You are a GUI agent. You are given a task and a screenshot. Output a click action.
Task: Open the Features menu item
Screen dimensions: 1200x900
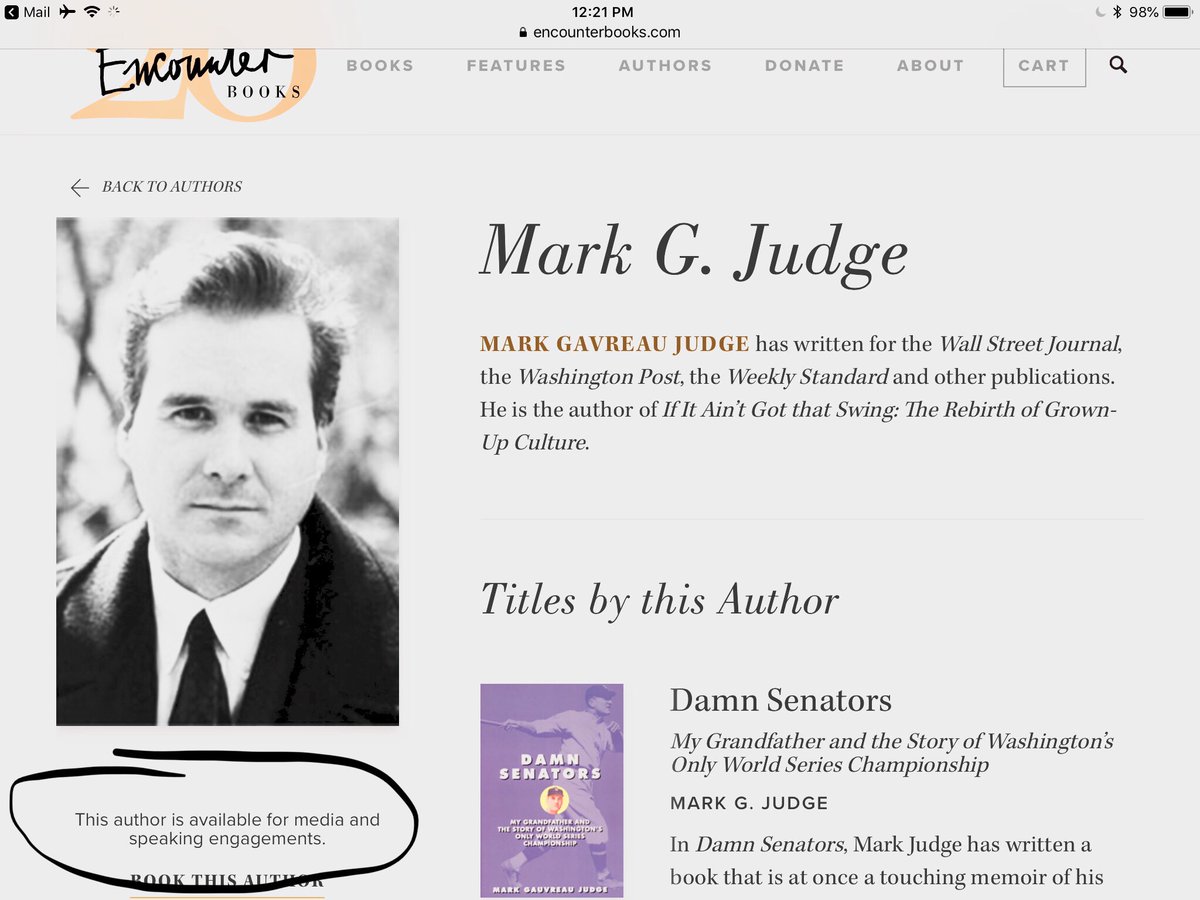(516, 65)
